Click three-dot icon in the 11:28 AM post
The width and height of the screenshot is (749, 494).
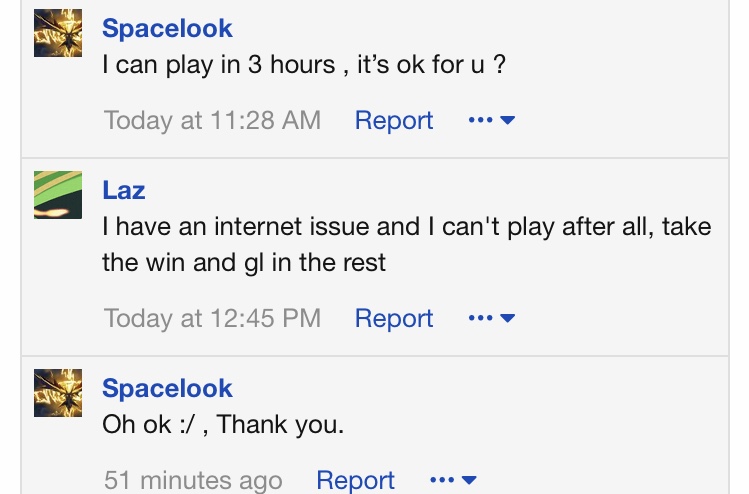(x=481, y=119)
